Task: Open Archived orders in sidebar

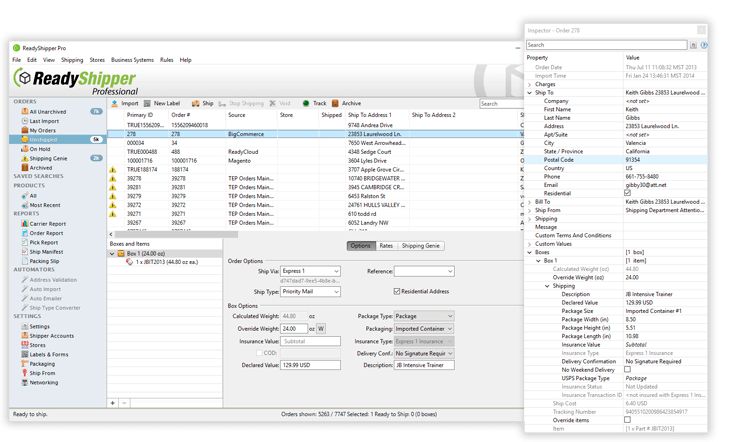Action: 41,168
